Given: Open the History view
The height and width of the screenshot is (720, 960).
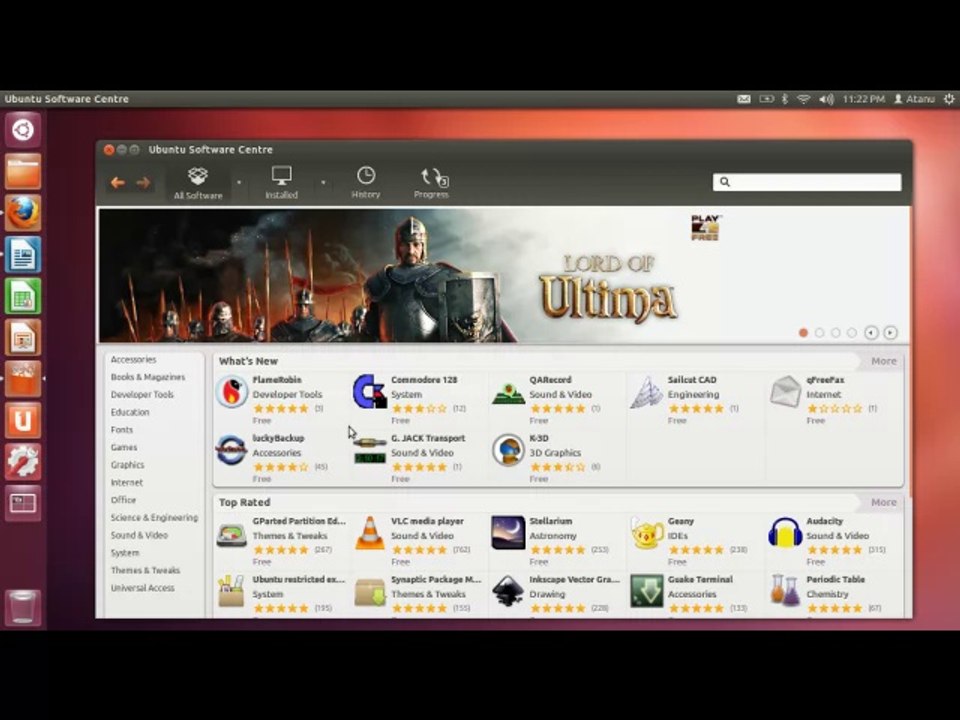Looking at the screenshot, I should [366, 182].
